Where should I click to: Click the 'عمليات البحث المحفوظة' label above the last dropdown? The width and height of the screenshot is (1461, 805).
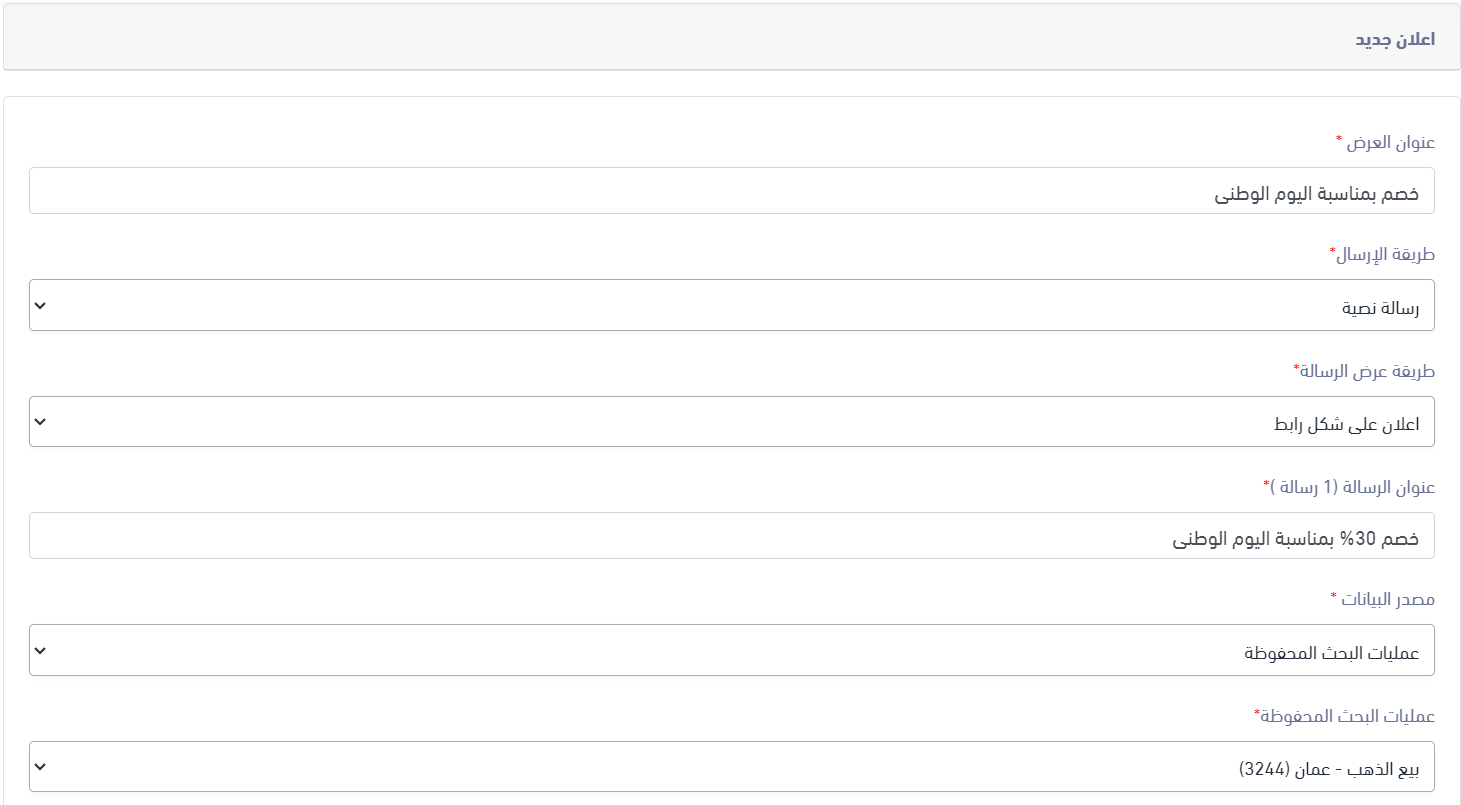click(x=1348, y=717)
